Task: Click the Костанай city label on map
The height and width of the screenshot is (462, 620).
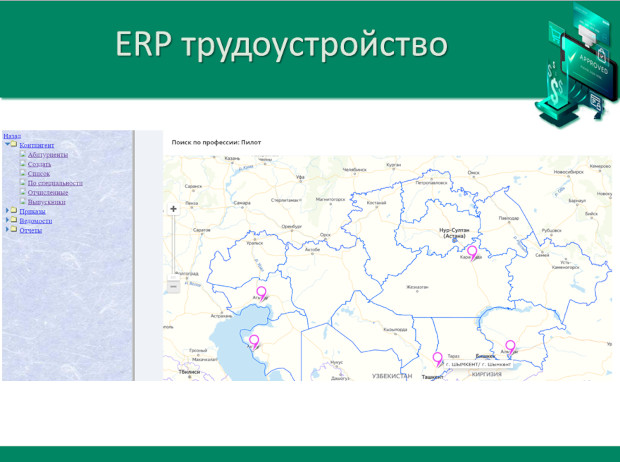Action: [x=376, y=203]
